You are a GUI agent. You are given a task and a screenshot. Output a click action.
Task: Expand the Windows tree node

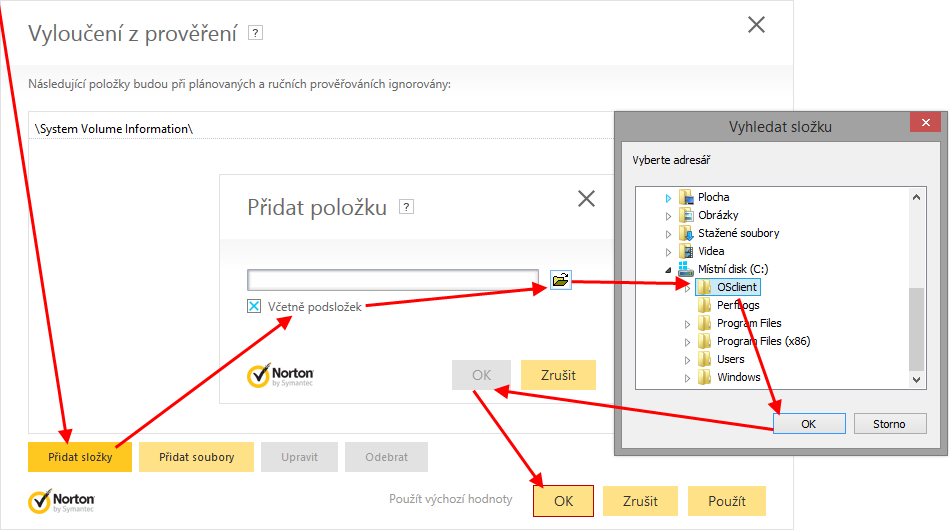tap(687, 378)
